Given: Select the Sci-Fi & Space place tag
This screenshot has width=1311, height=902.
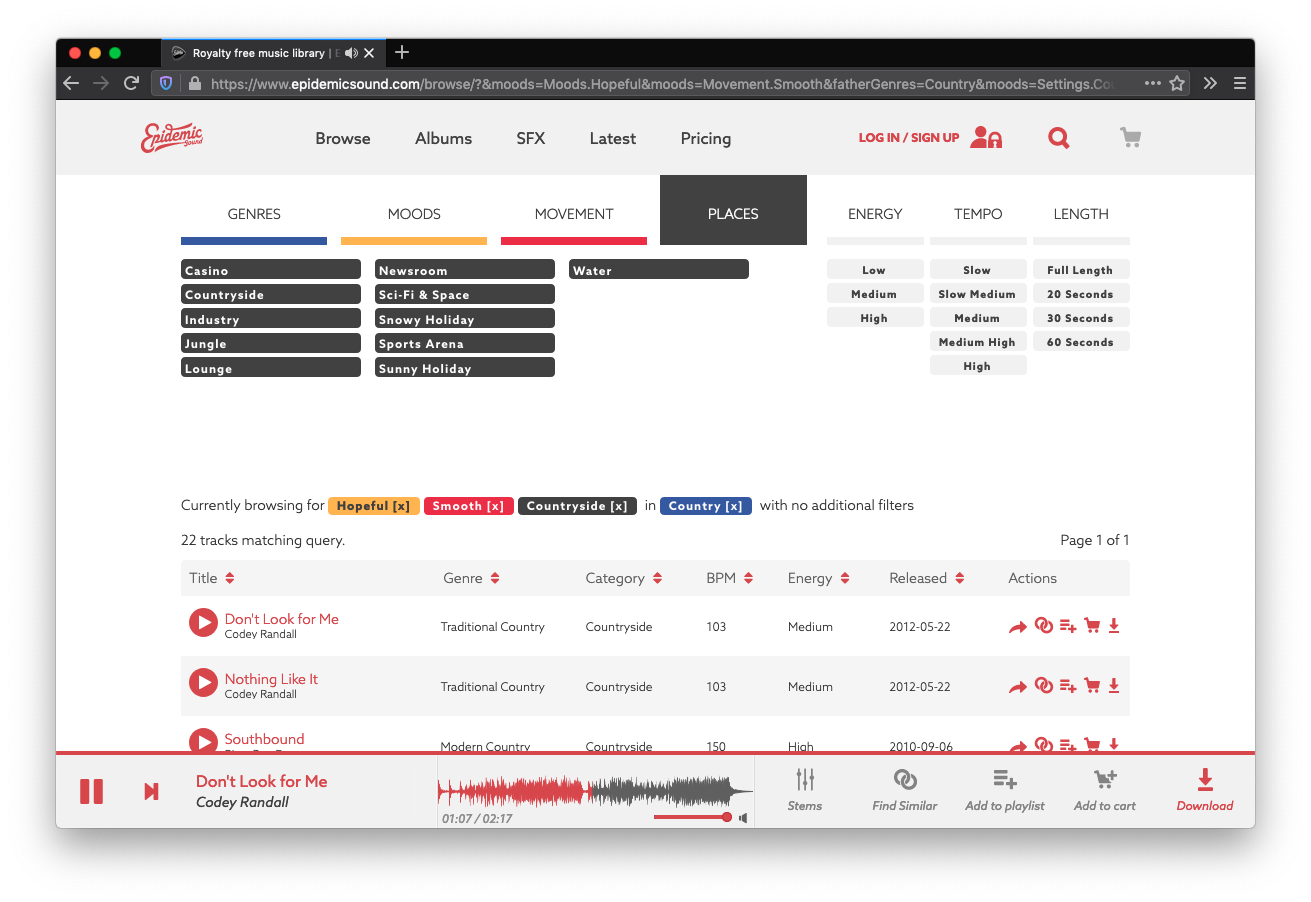Looking at the screenshot, I should pyautogui.click(x=465, y=295).
